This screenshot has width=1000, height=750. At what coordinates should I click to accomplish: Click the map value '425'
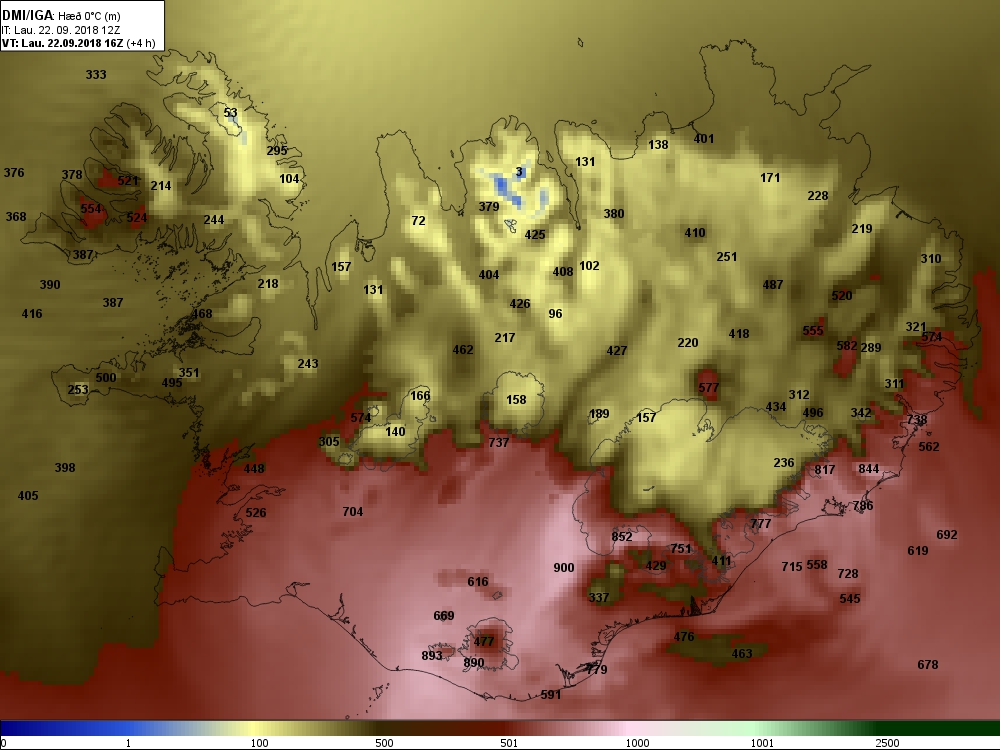tap(534, 235)
